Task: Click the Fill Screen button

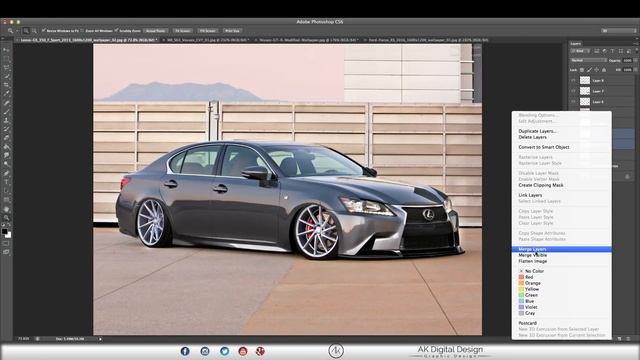Action: [x=208, y=31]
